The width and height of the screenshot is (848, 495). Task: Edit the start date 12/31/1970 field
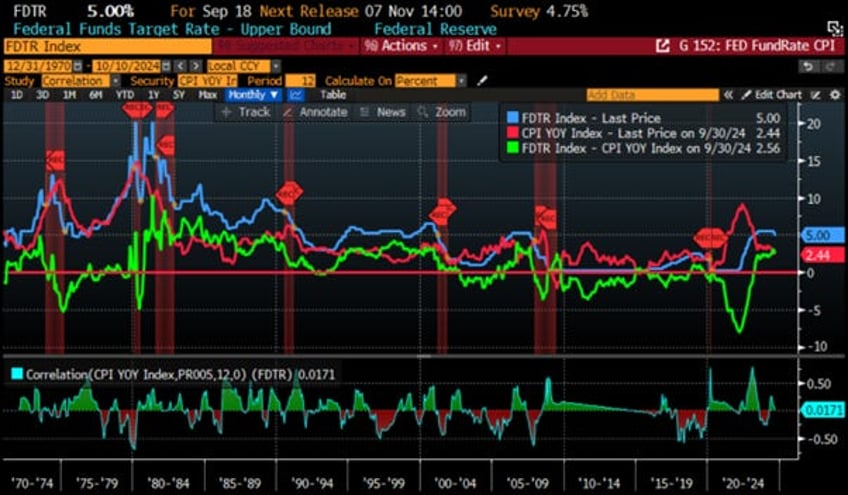tap(38, 66)
